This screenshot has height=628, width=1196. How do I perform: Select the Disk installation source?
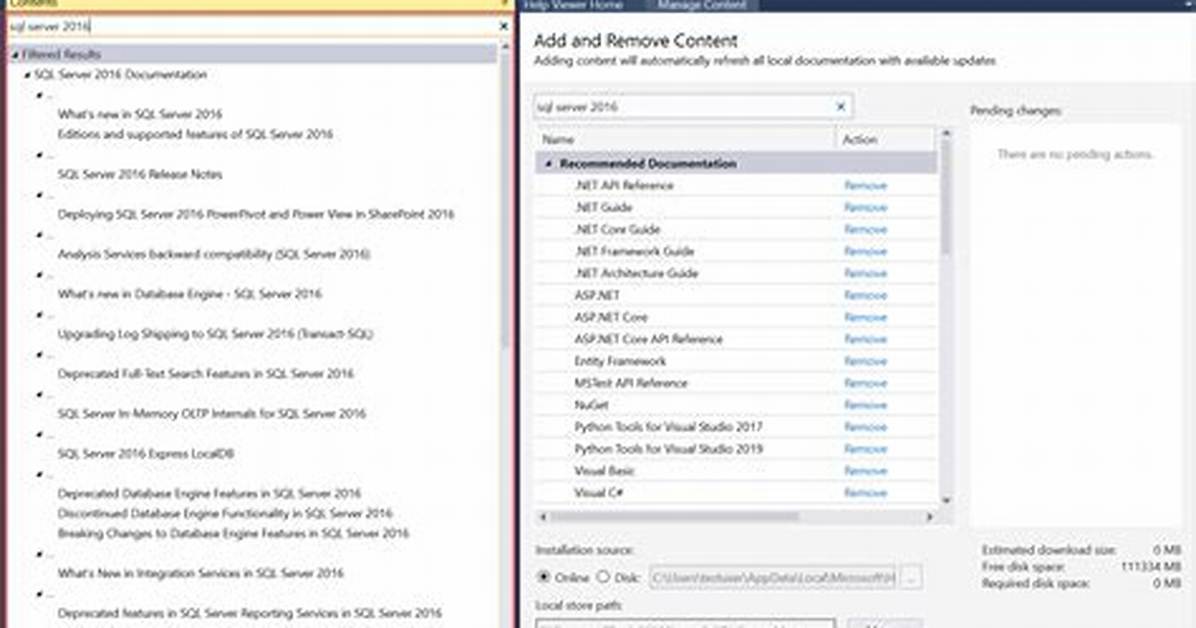coord(603,577)
